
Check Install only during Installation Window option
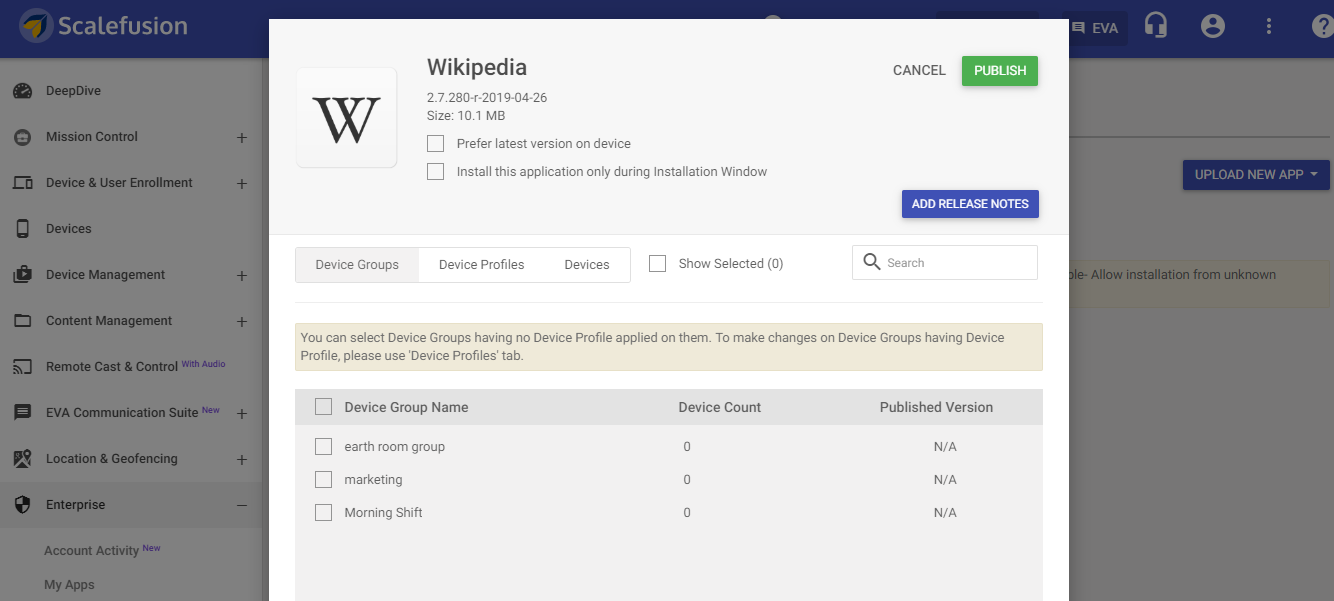[435, 172]
